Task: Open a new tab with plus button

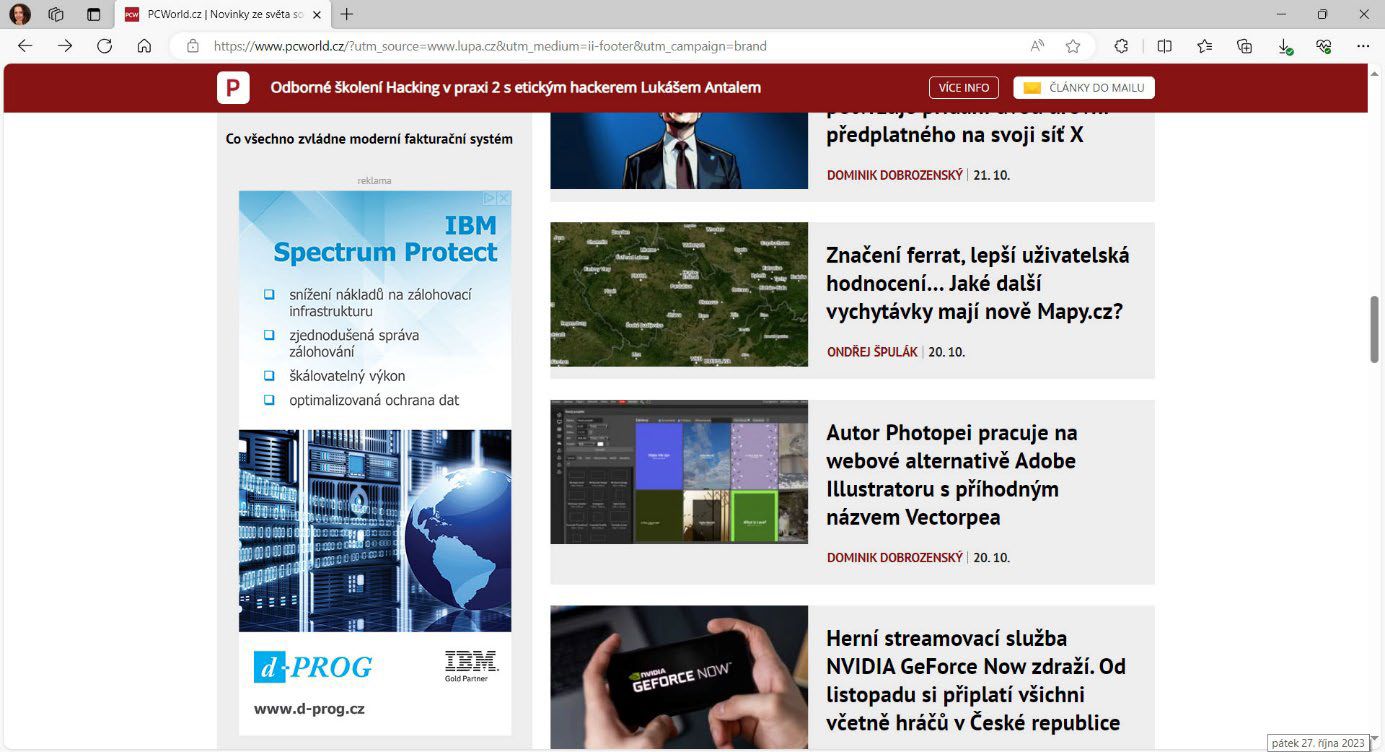Action: pos(347,14)
